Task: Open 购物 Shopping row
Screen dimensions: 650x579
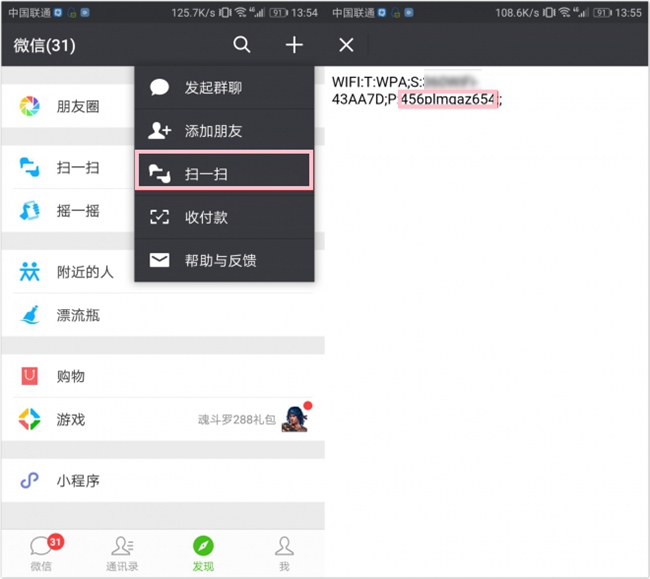Action: coord(163,376)
